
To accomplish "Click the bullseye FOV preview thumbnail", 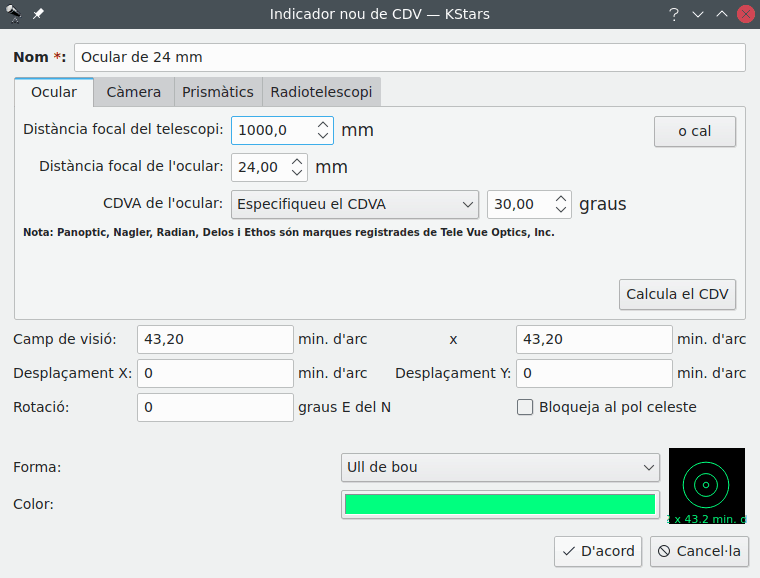I will point(706,486).
